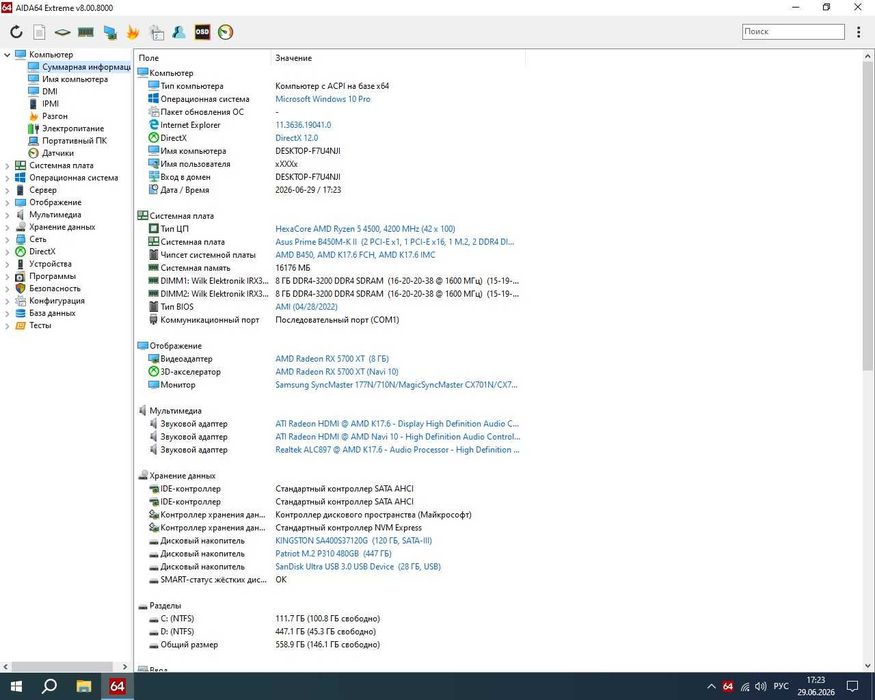The width and height of the screenshot is (875, 700).
Task: Open the DirectX 12.0 link
Action: 296,138
